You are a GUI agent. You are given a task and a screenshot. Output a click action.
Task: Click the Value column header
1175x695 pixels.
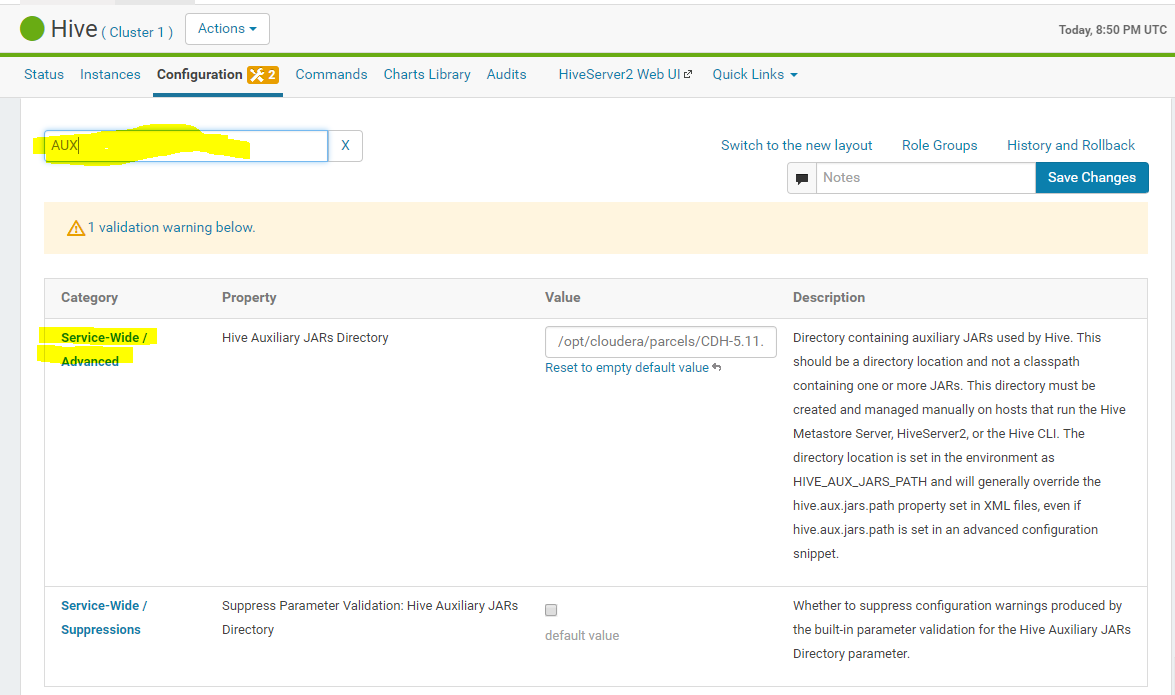[x=563, y=298]
